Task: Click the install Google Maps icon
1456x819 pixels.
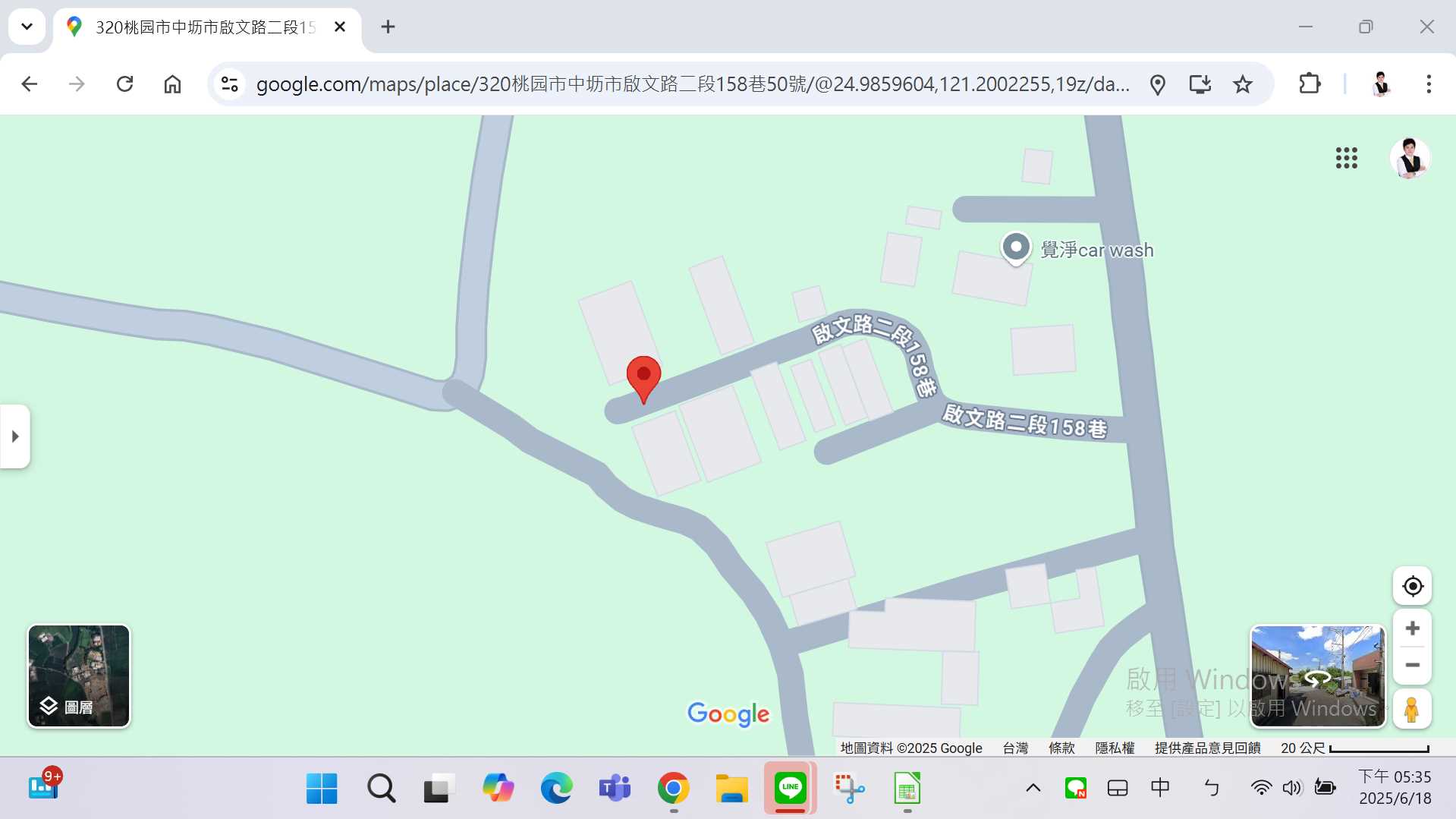Action: (1199, 84)
